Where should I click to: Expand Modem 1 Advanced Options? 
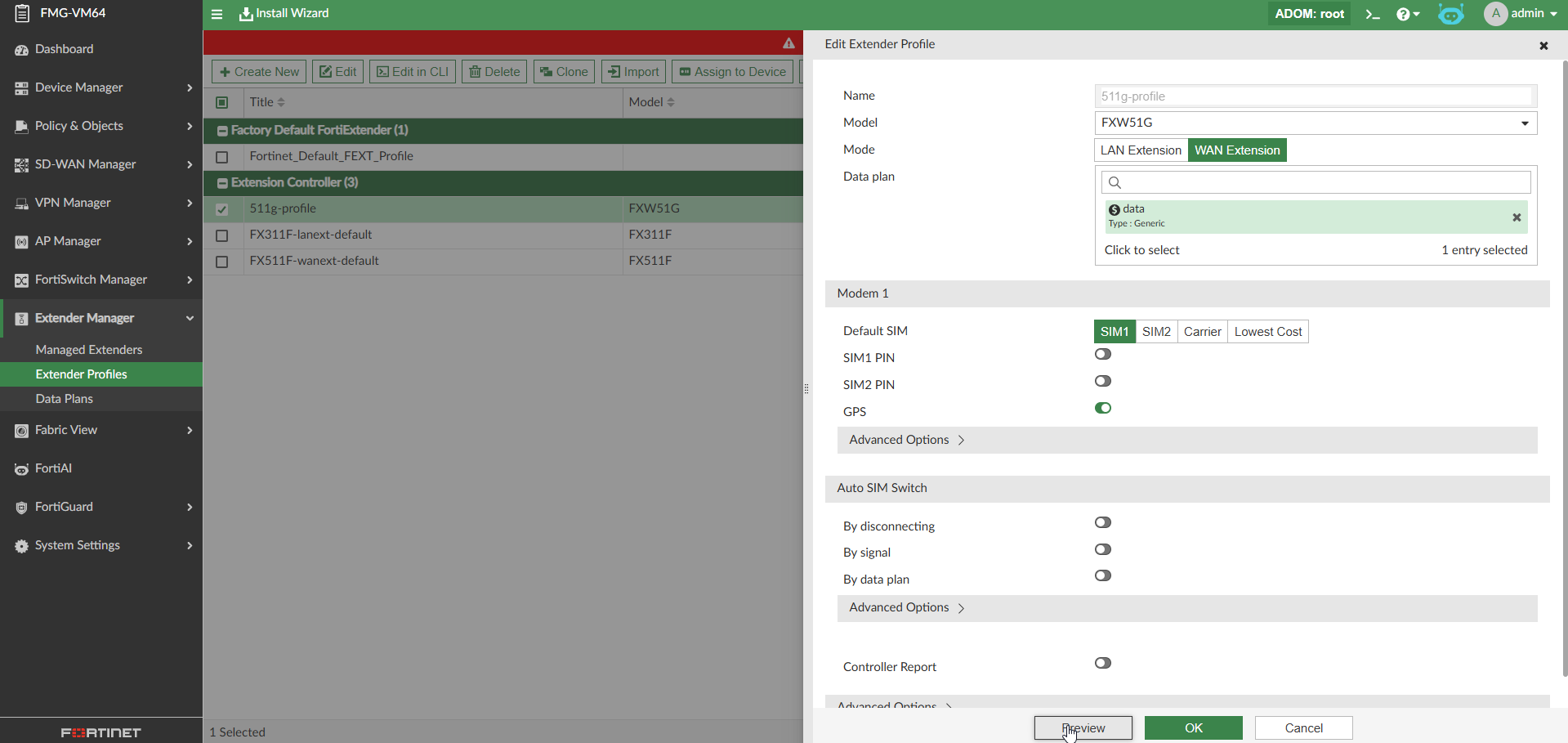pos(1187,440)
